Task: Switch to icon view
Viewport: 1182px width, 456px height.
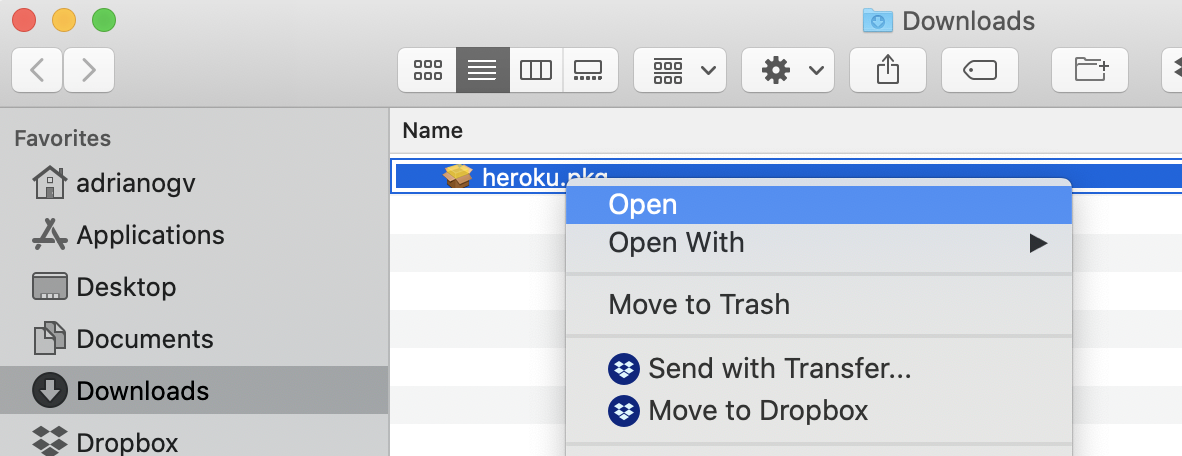Action: point(427,70)
